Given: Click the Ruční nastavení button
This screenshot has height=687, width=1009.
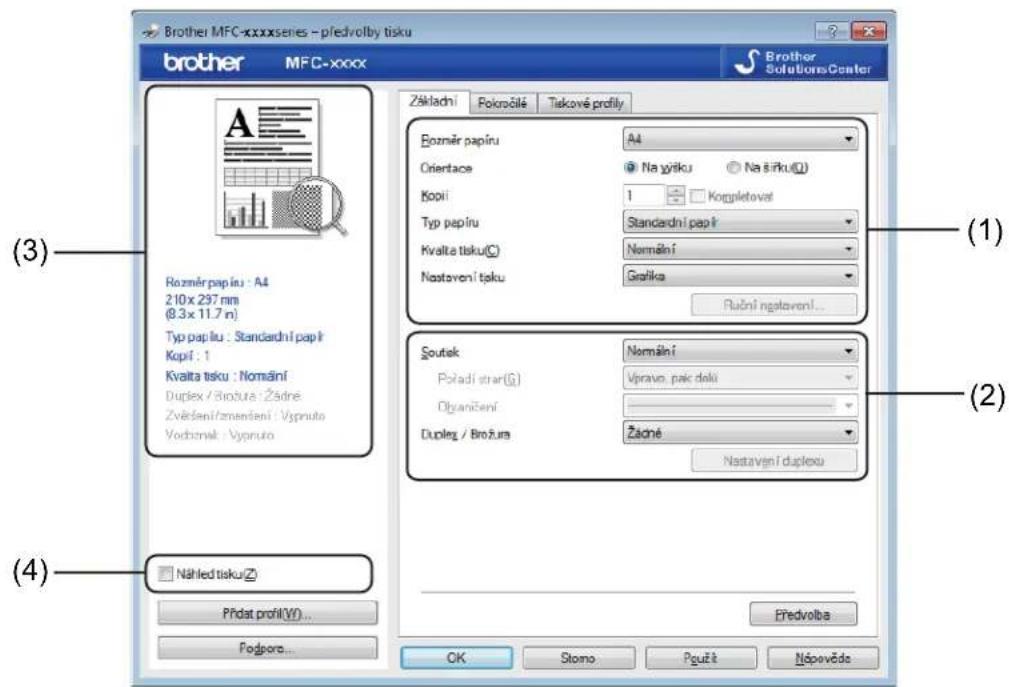Looking at the screenshot, I should pos(774,305).
